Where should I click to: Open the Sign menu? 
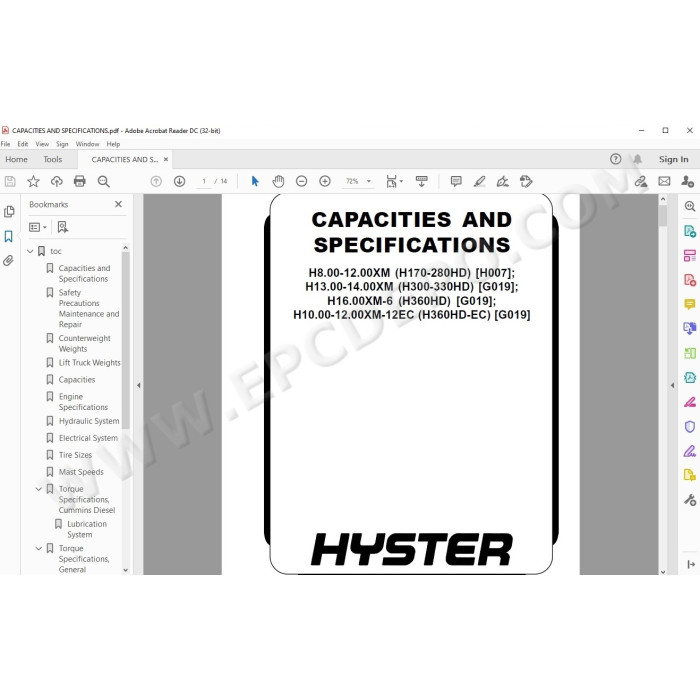(x=62, y=144)
